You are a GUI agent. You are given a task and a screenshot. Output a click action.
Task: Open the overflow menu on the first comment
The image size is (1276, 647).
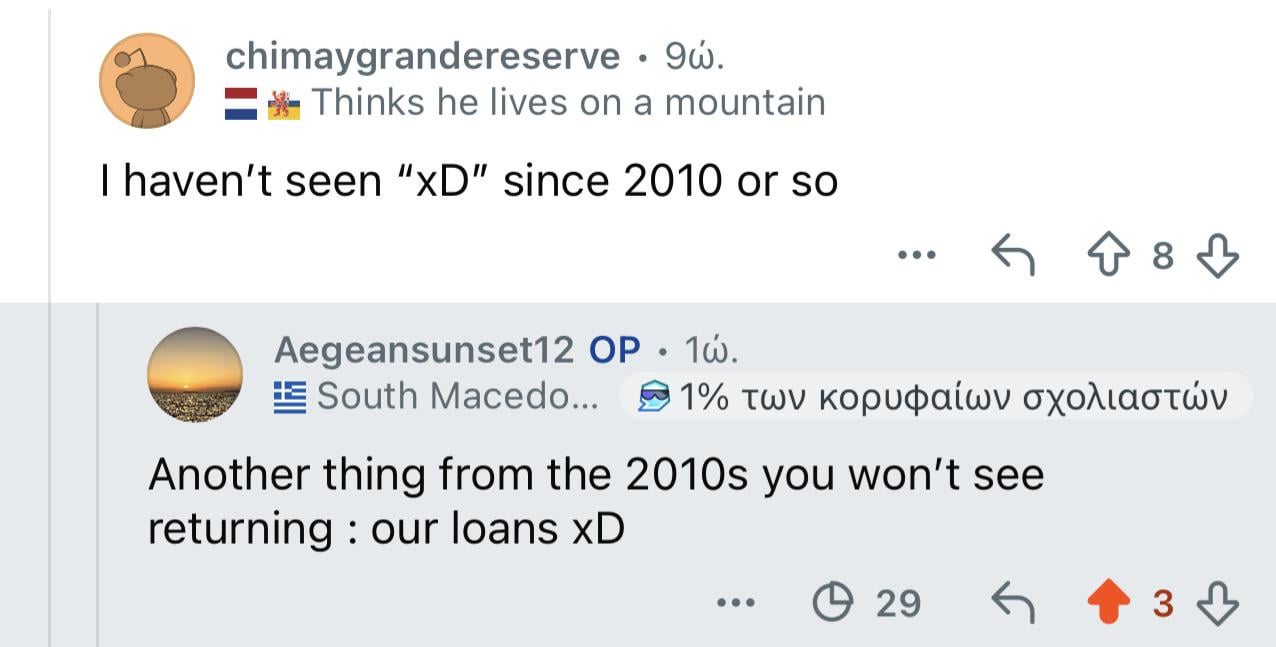point(917,254)
